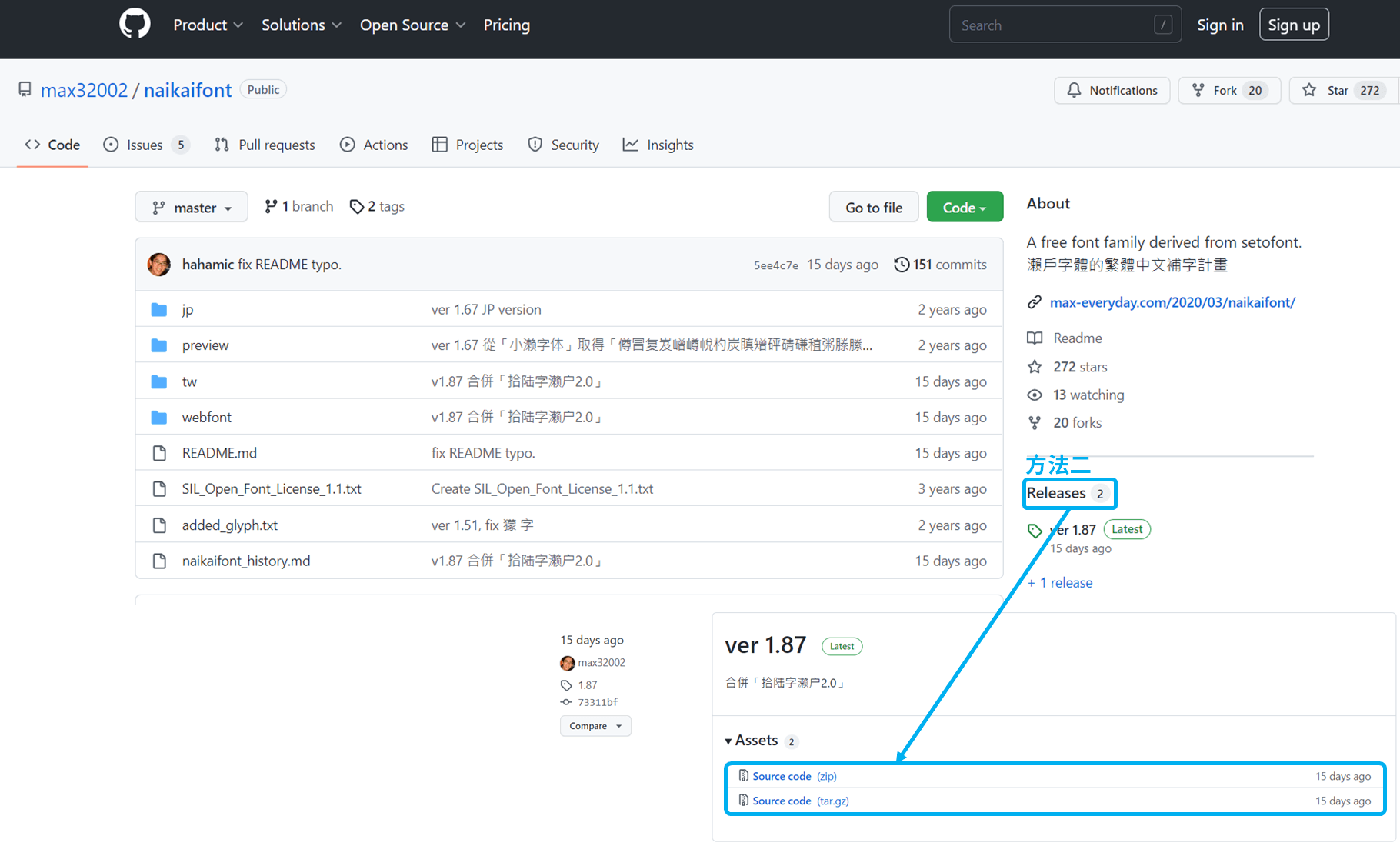
Task: Open the Compare dropdown
Action: (x=595, y=726)
